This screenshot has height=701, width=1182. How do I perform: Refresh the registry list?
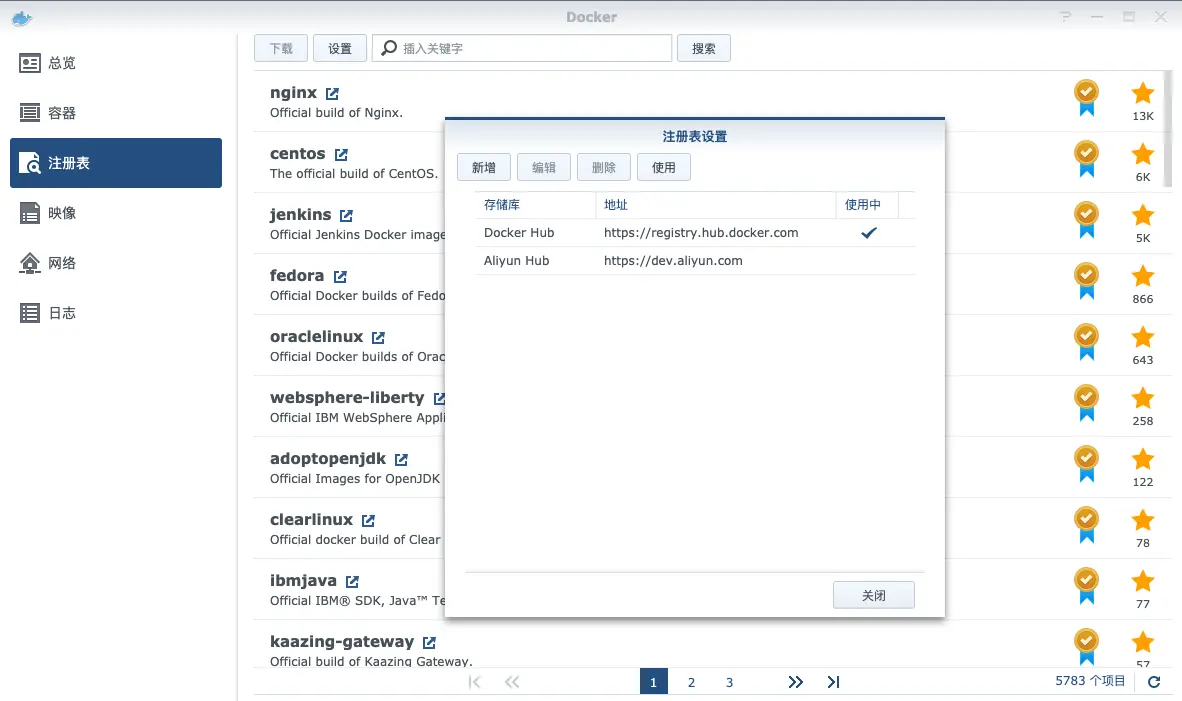tap(1153, 681)
